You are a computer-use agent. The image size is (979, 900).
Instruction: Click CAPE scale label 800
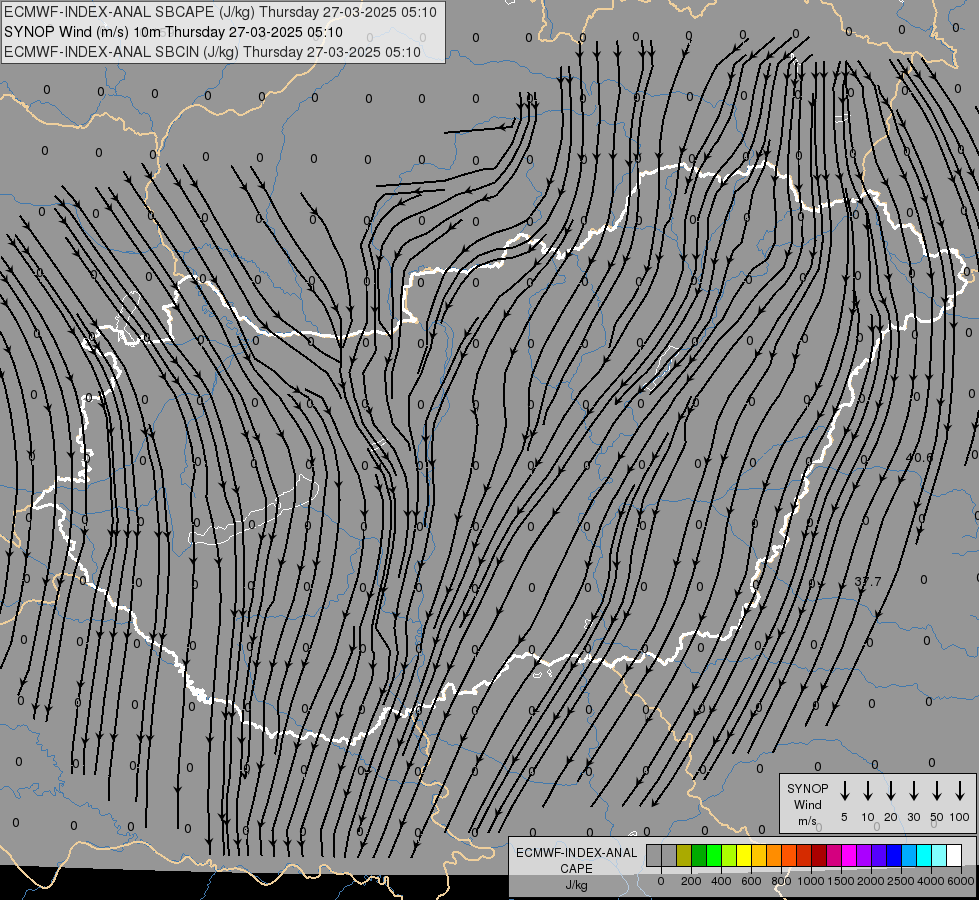click(781, 881)
